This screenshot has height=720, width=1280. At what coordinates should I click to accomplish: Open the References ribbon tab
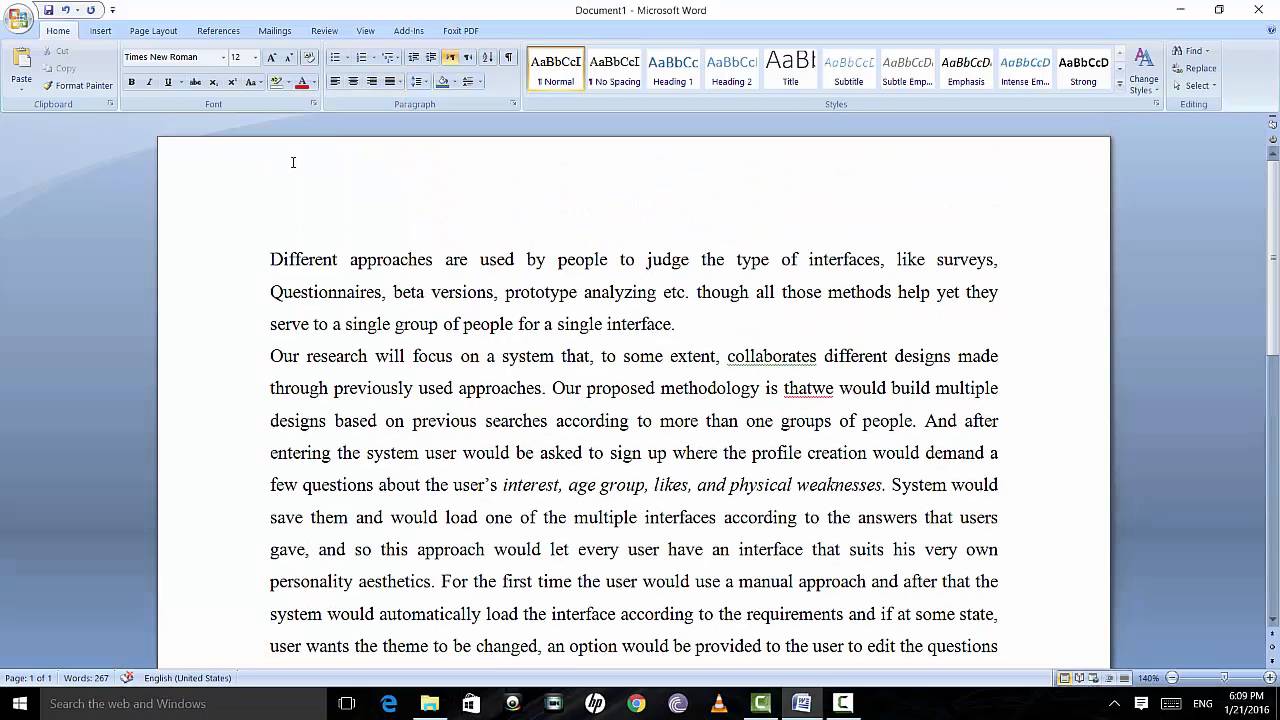click(x=218, y=31)
